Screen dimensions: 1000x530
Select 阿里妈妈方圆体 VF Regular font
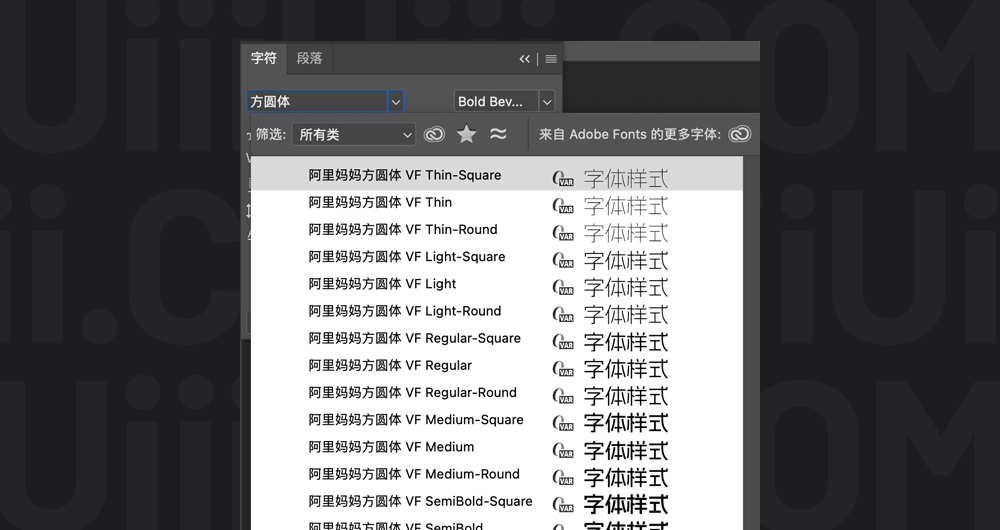(x=497, y=367)
